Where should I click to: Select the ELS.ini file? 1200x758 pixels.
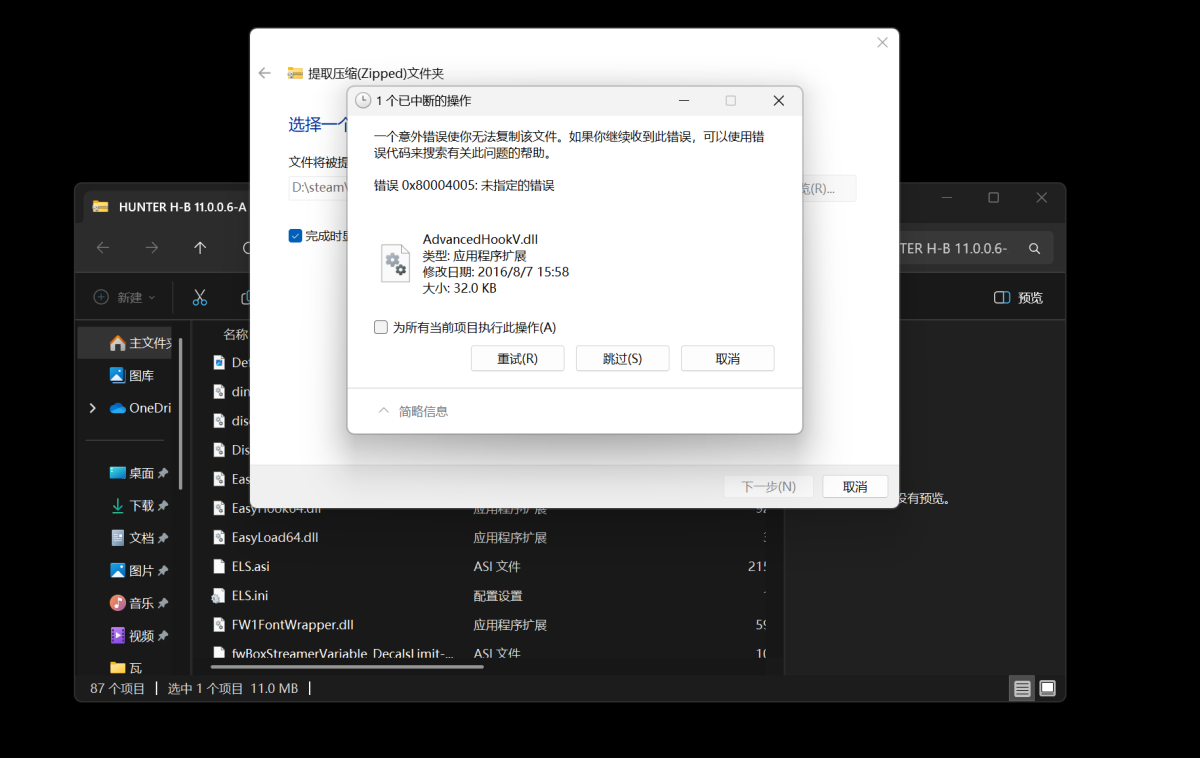point(250,595)
